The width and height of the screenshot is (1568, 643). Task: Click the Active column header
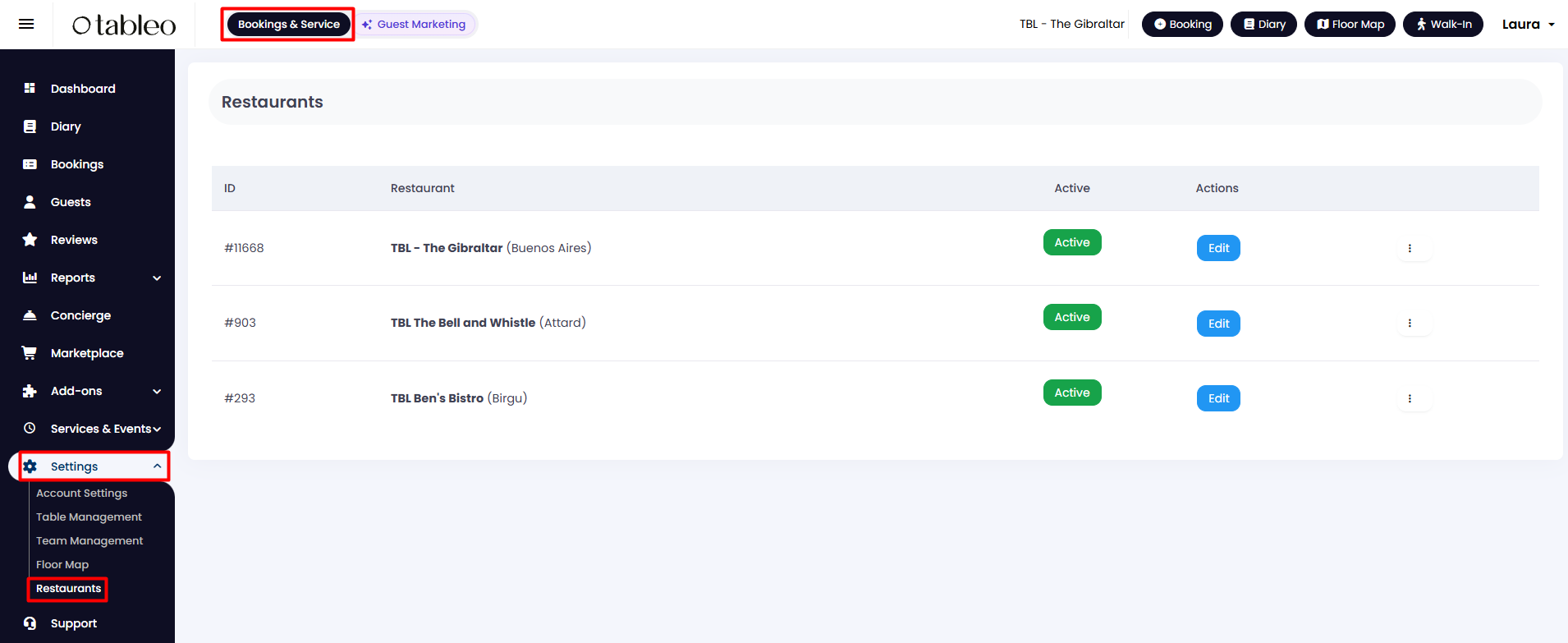(x=1072, y=188)
